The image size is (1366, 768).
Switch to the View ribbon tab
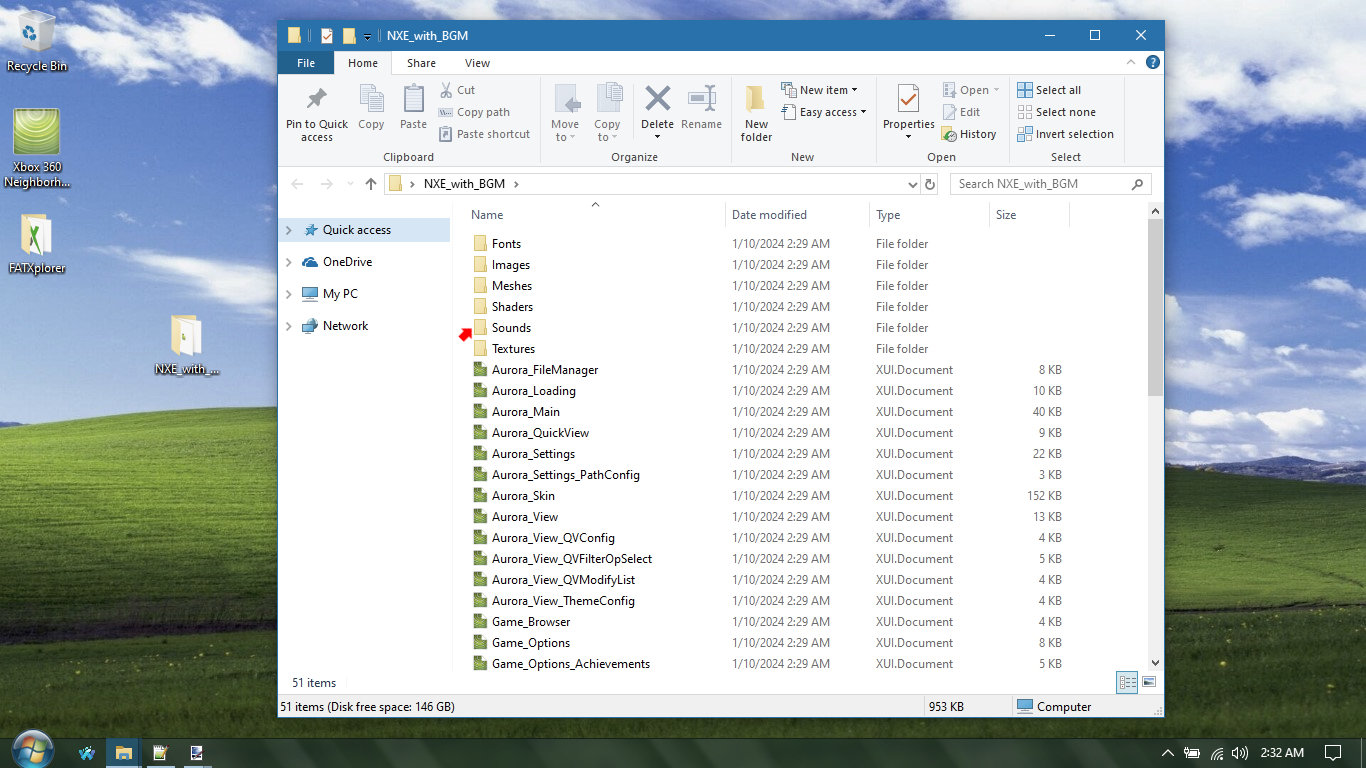pos(477,63)
